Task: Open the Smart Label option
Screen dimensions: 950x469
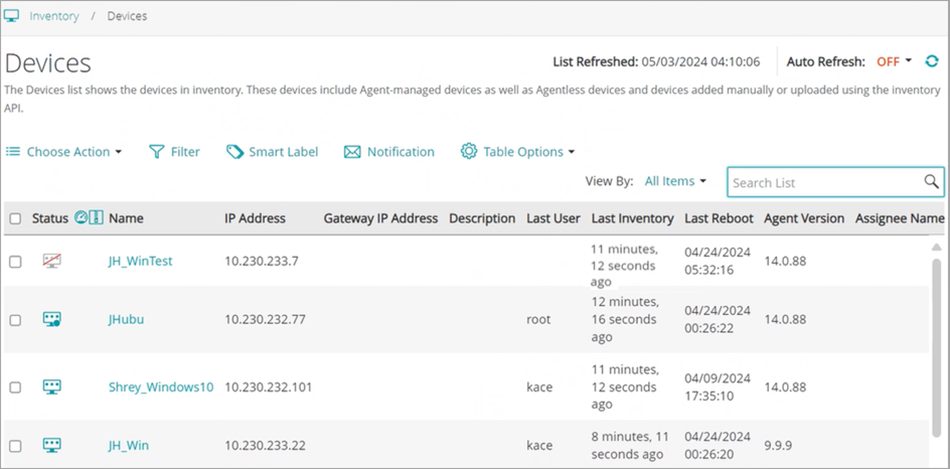Action: (x=272, y=152)
